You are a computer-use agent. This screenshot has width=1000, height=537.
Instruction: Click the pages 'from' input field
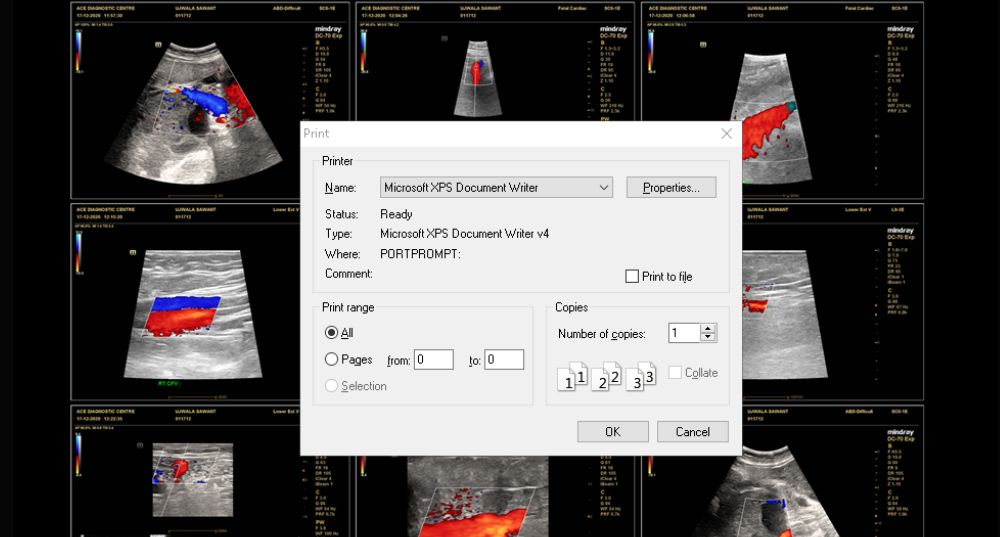(433, 360)
